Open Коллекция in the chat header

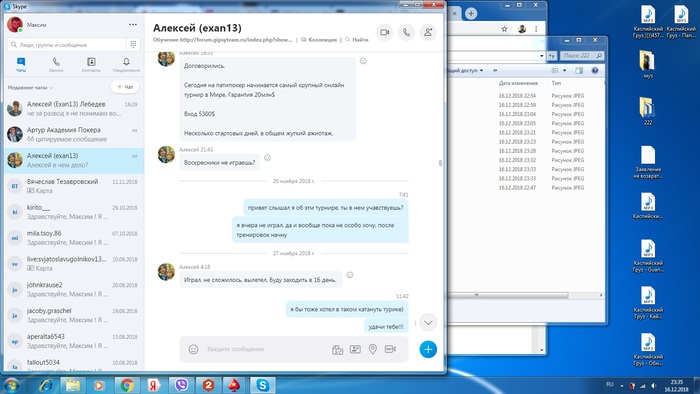coord(319,40)
